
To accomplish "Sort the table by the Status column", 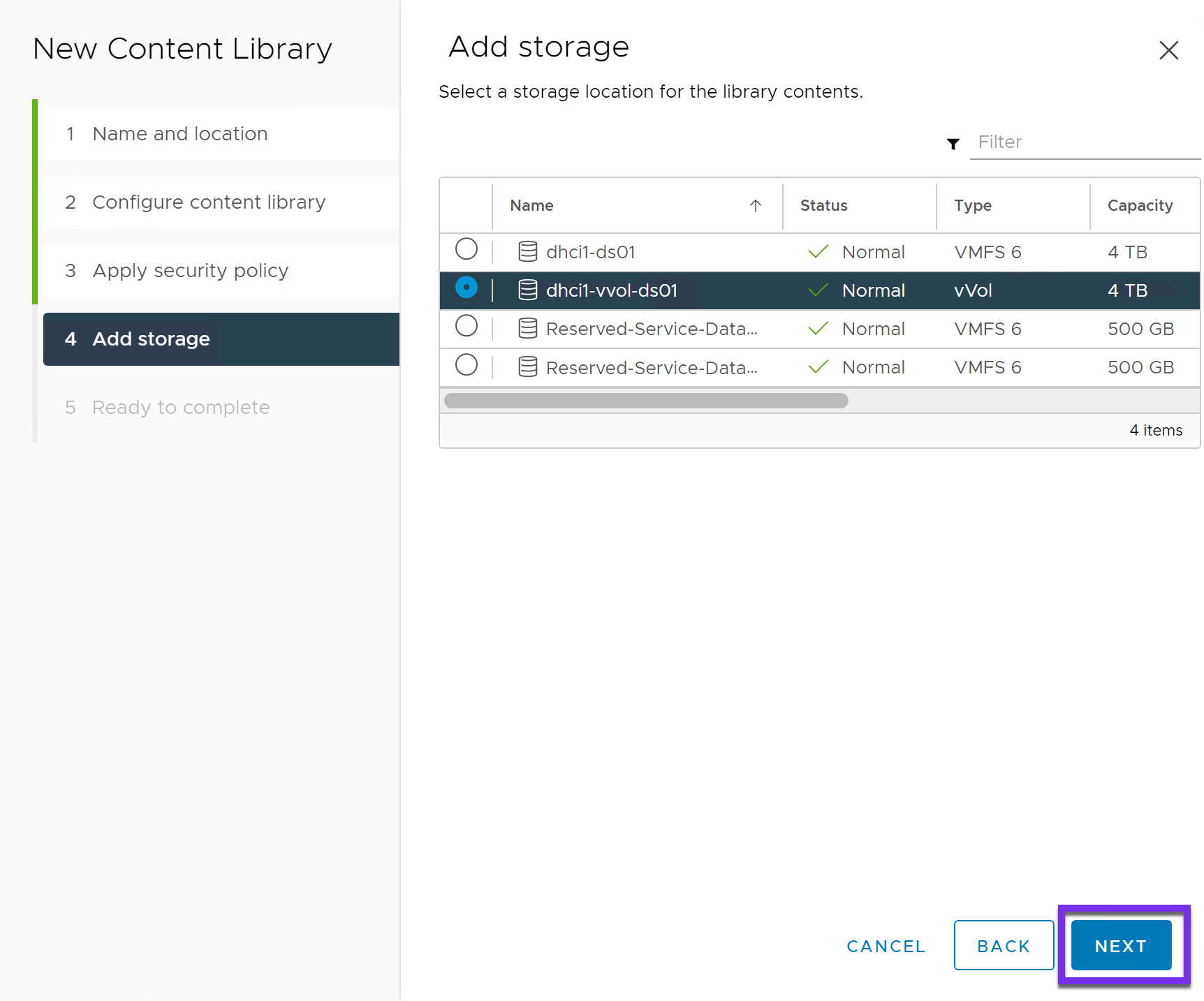I will click(x=823, y=206).
